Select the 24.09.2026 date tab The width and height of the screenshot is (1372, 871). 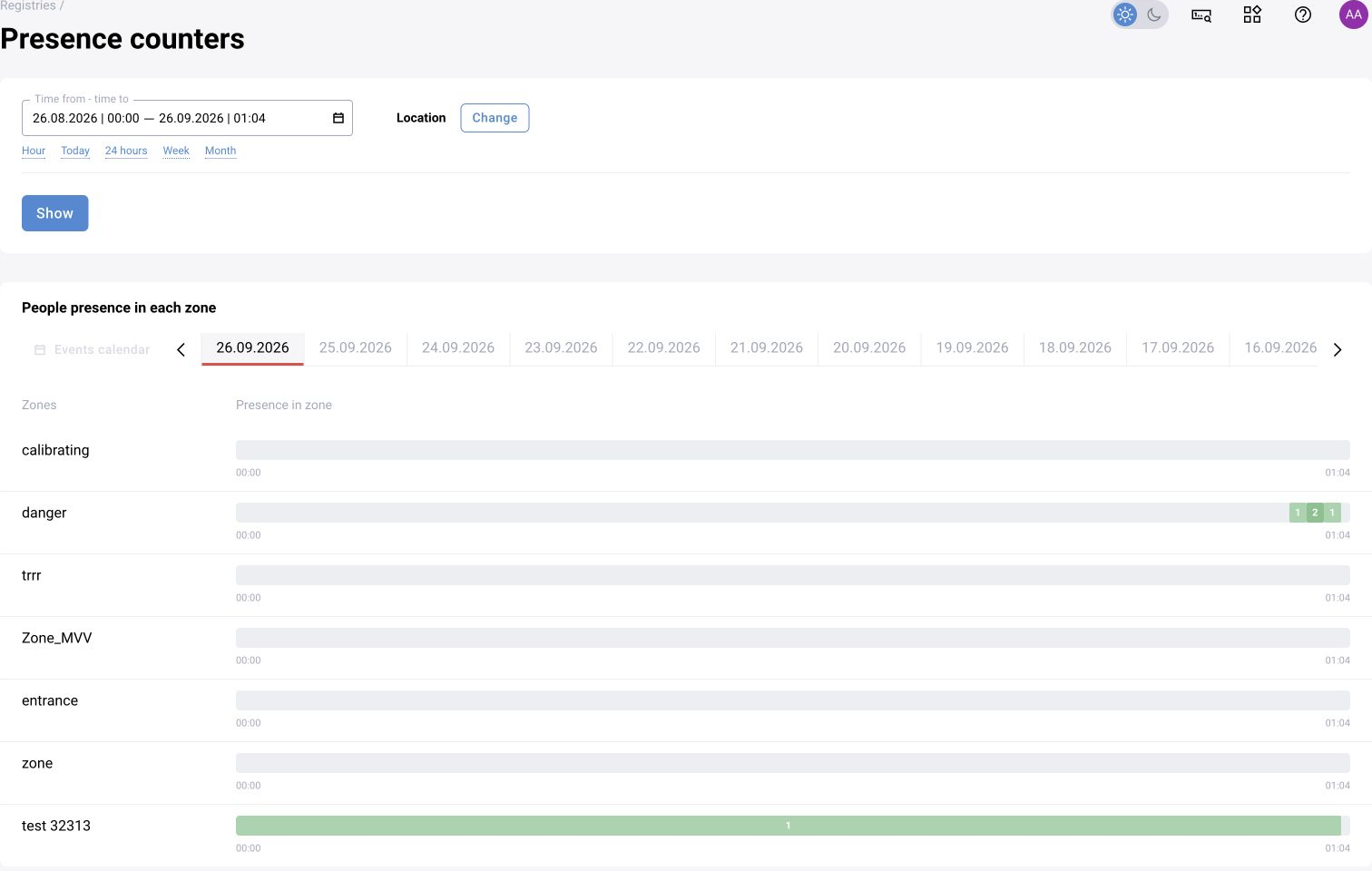pyautogui.click(x=458, y=347)
